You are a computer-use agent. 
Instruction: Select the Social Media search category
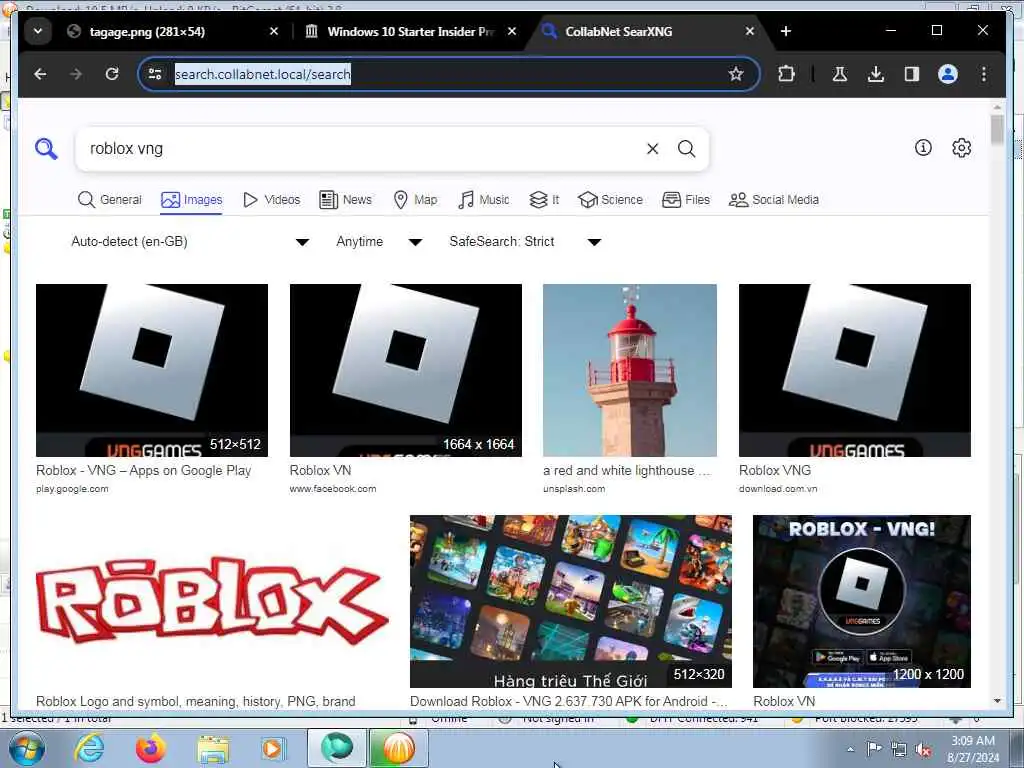(x=774, y=199)
